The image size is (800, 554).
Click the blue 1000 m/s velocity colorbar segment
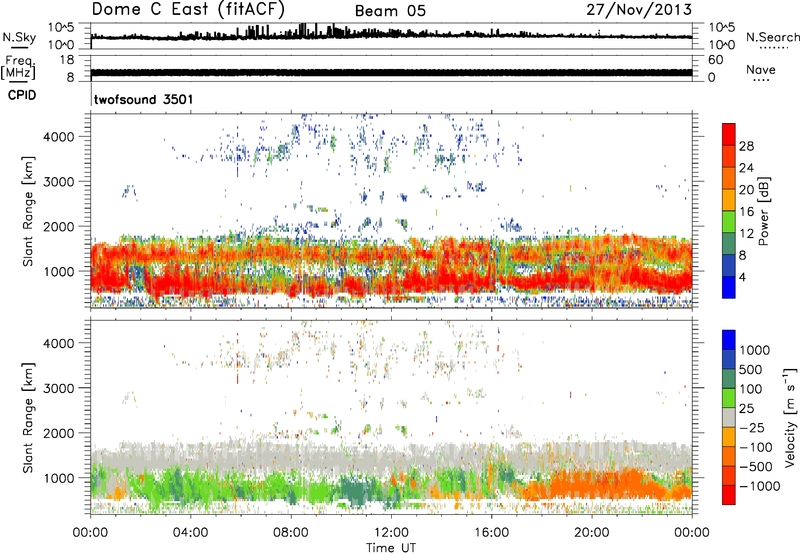[x=729, y=340]
